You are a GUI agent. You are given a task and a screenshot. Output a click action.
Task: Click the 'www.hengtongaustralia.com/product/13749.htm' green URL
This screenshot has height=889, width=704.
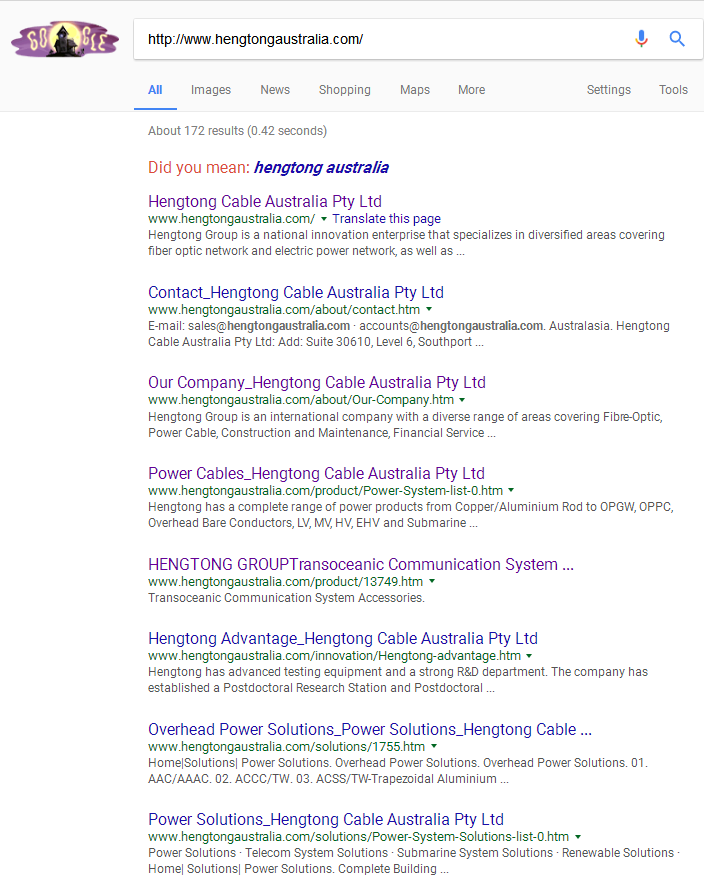coord(286,582)
